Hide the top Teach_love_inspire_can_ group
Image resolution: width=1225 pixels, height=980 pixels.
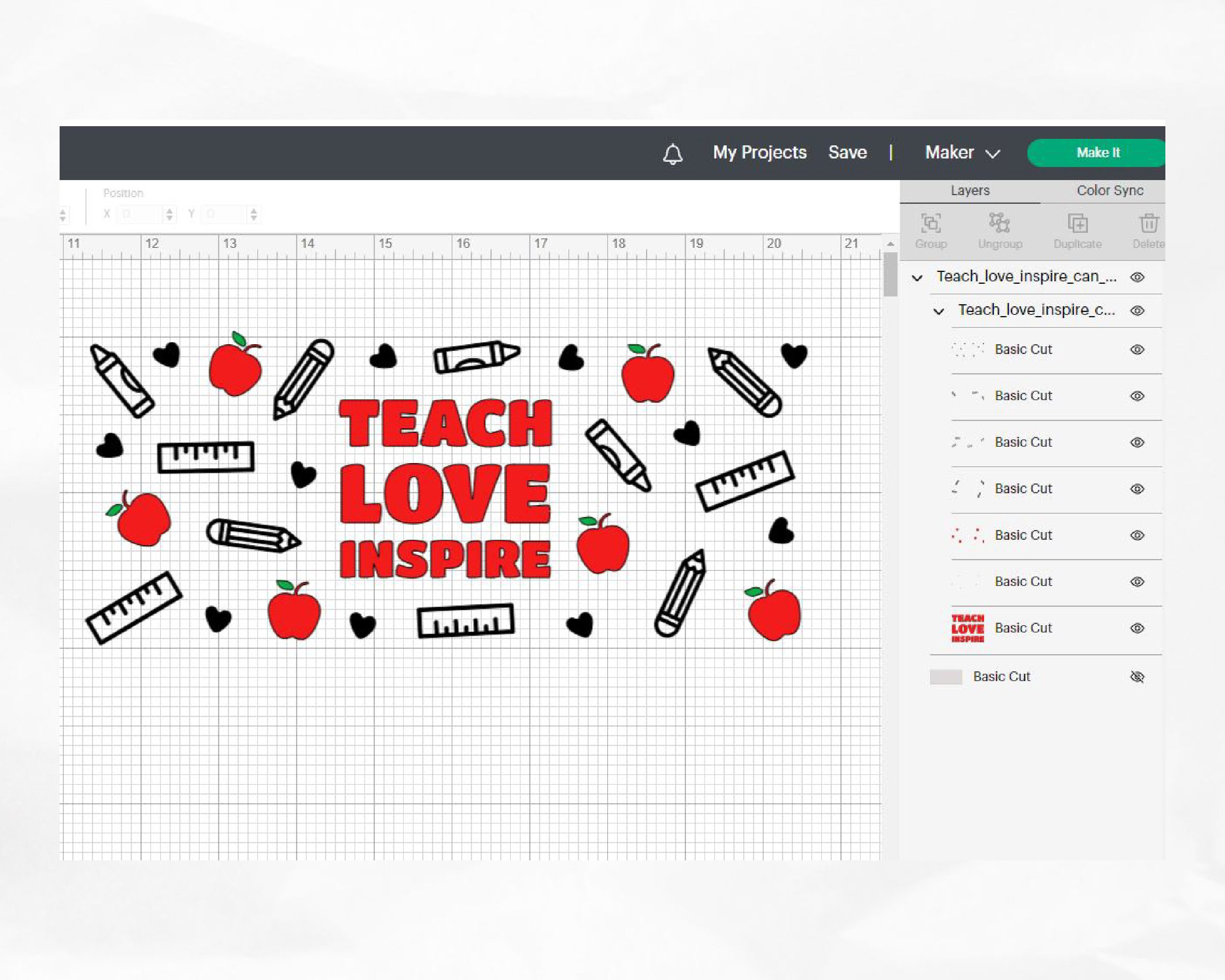(1137, 277)
